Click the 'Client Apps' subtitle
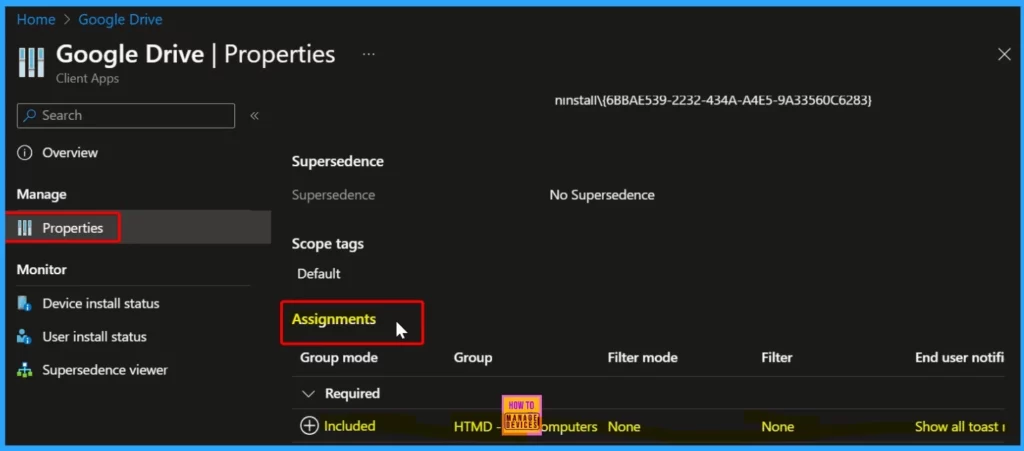The image size is (1024, 451). (88, 78)
